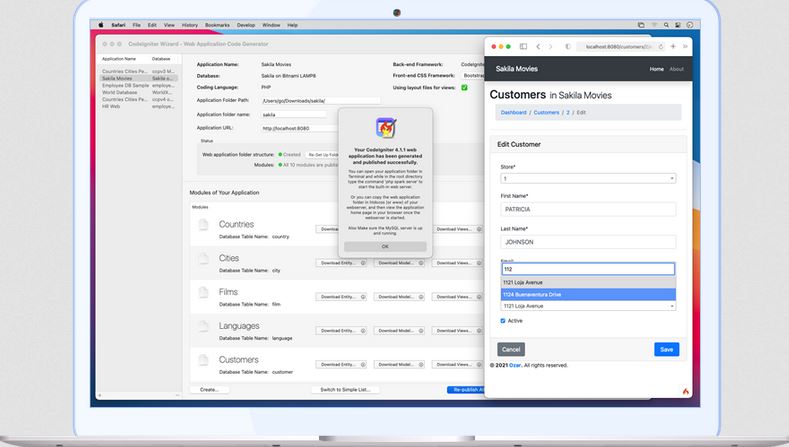Image resolution: width=789 pixels, height=447 pixels.
Task: Click the localhost address bar
Action: (618, 46)
